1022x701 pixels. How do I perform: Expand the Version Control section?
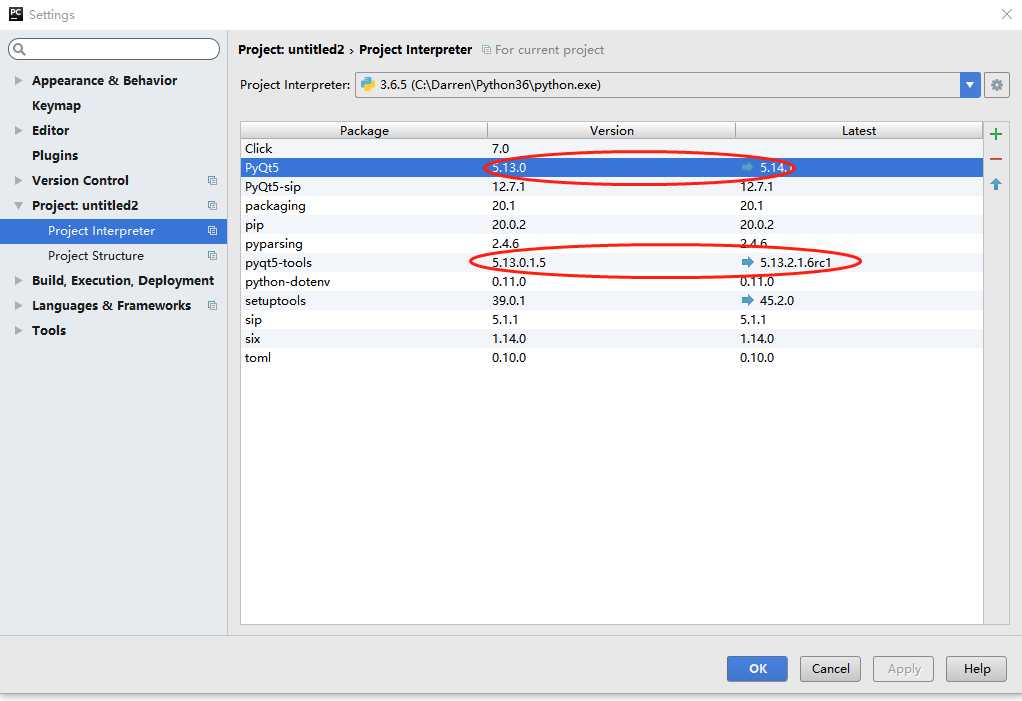click(18, 180)
